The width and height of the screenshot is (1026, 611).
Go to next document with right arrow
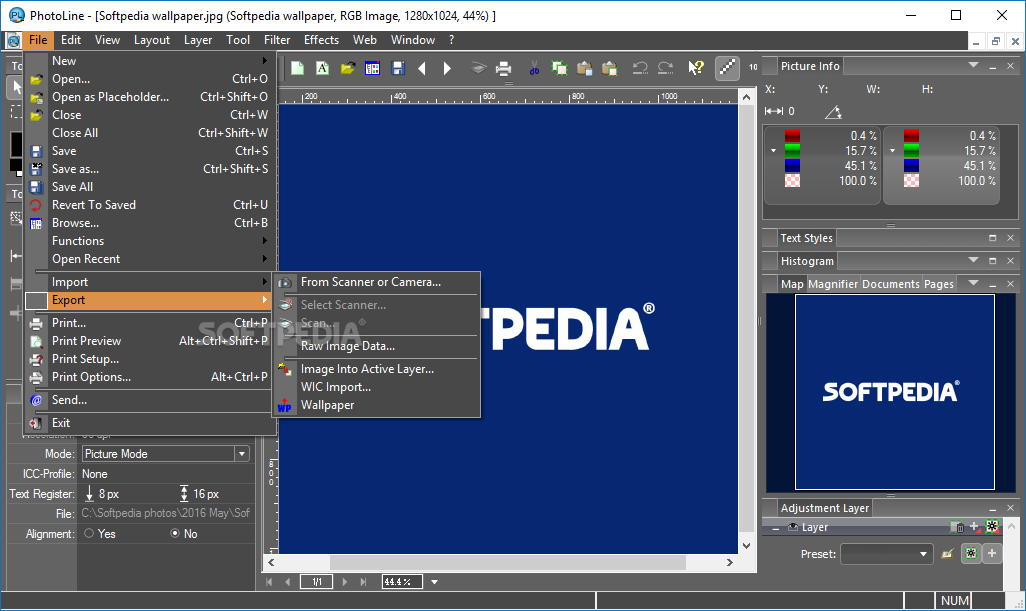447,68
